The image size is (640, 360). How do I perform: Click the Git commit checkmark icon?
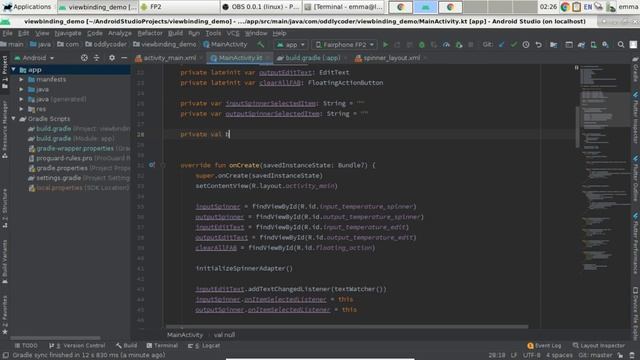[513, 44]
